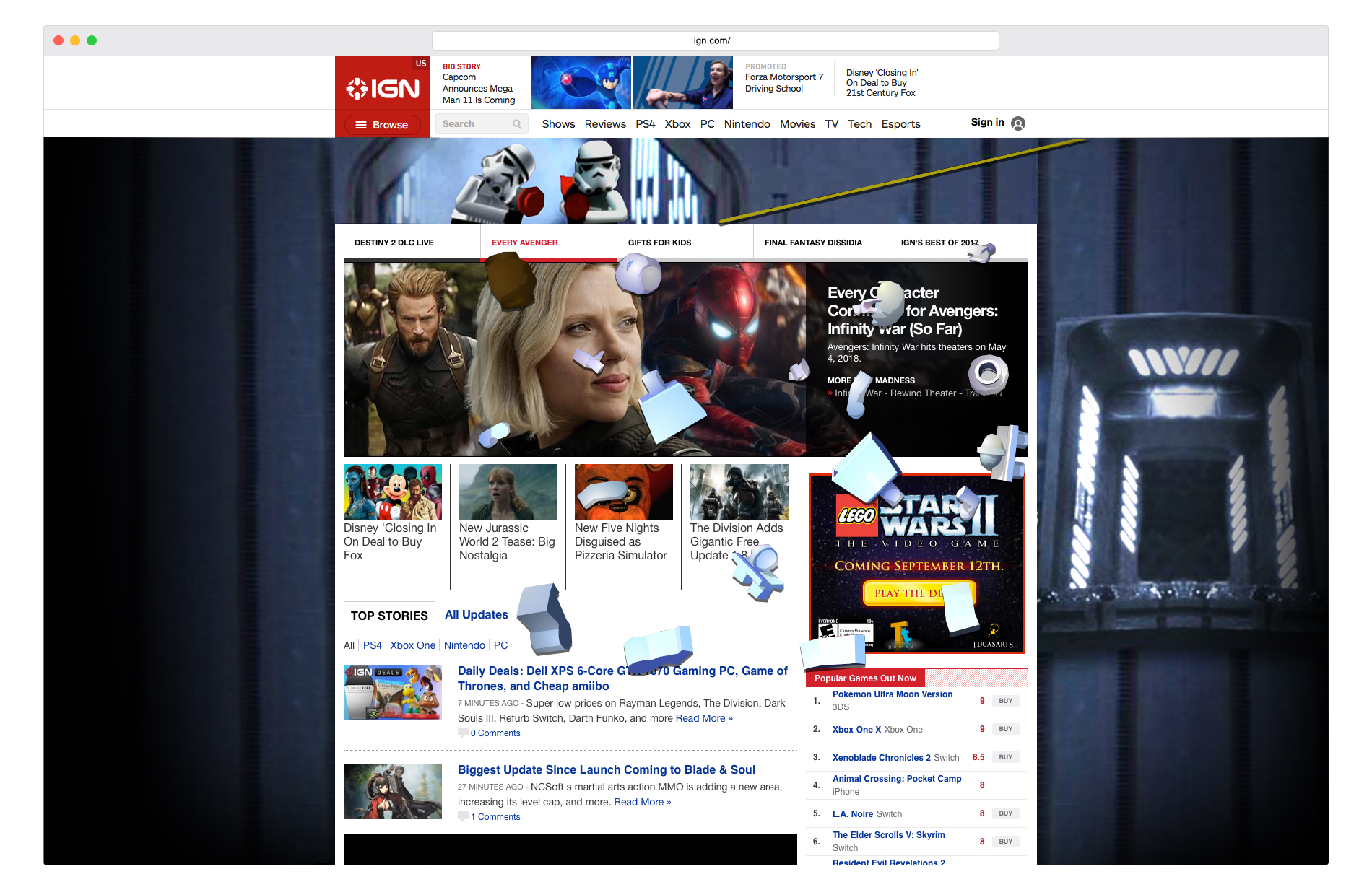This screenshot has height=882, width=1372.
Task: Select the Top Stories tab
Action: 389,616
